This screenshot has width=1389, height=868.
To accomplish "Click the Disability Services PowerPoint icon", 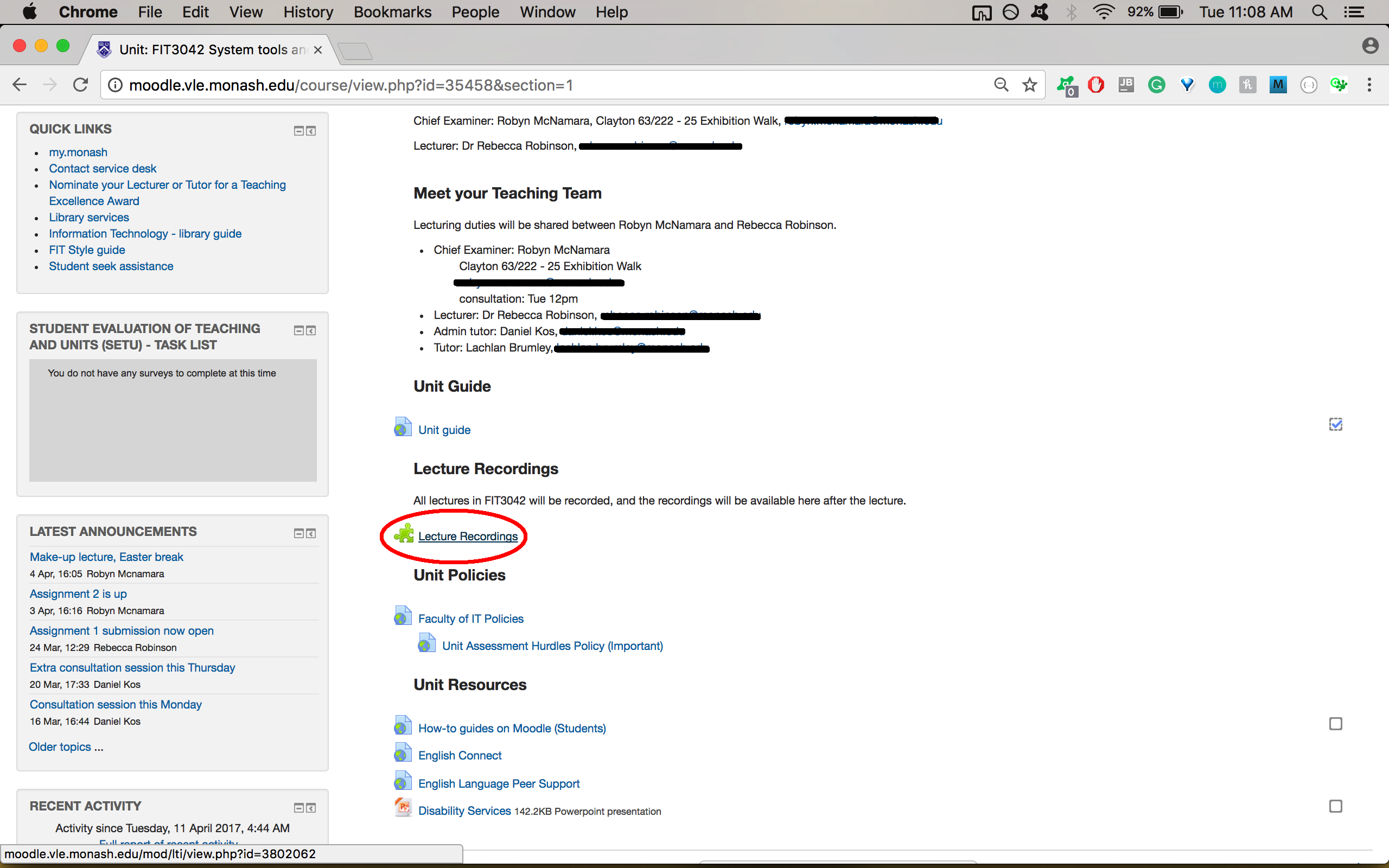I will tap(403, 808).
